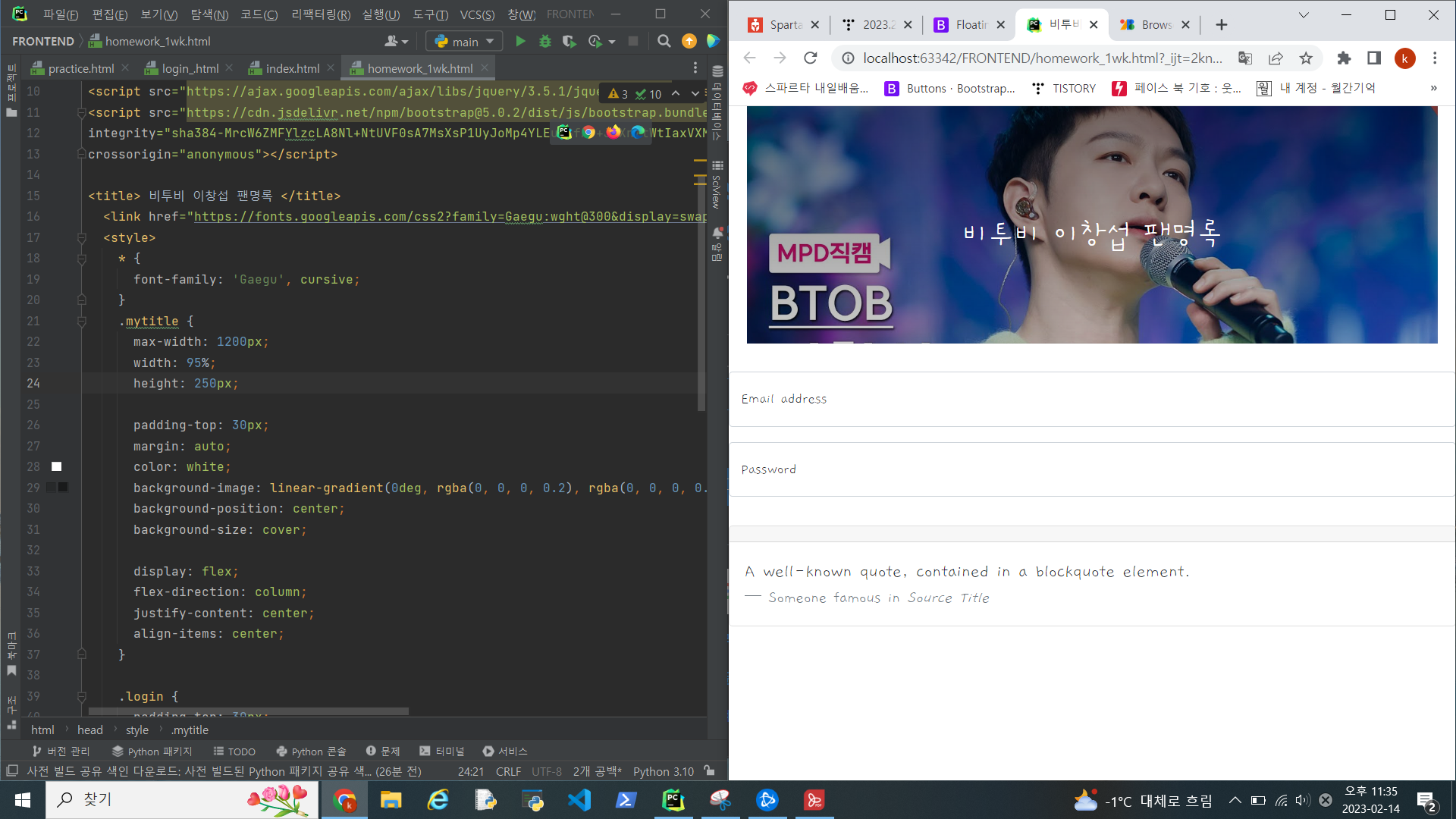Switch to the Sparta Chrome tab

(x=786, y=24)
